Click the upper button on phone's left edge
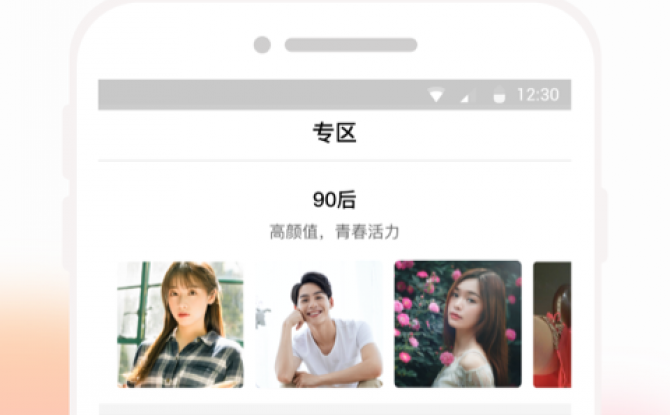Screen dimensions: 670x415 point(66,142)
